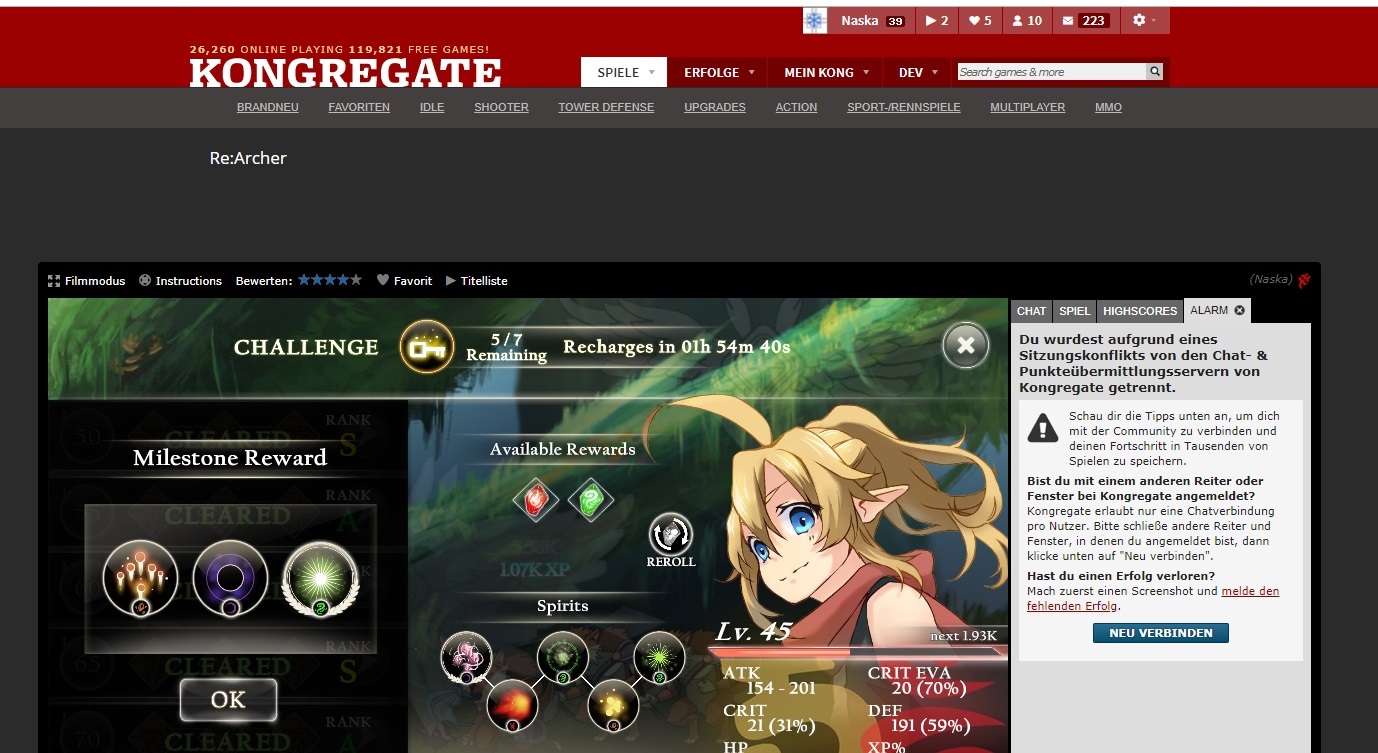Open the friends icon with 10

[x=1027, y=20]
